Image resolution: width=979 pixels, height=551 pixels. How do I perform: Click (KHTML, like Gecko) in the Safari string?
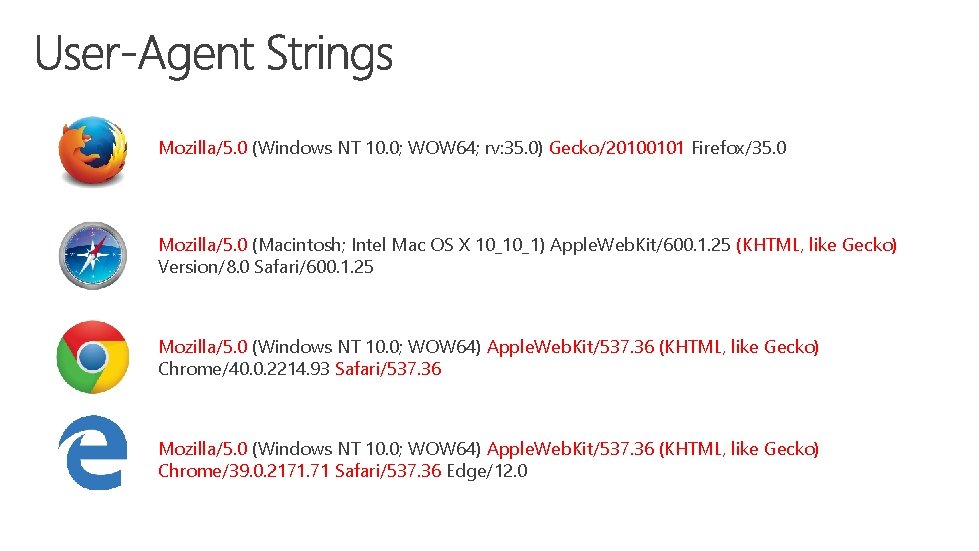point(817,245)
